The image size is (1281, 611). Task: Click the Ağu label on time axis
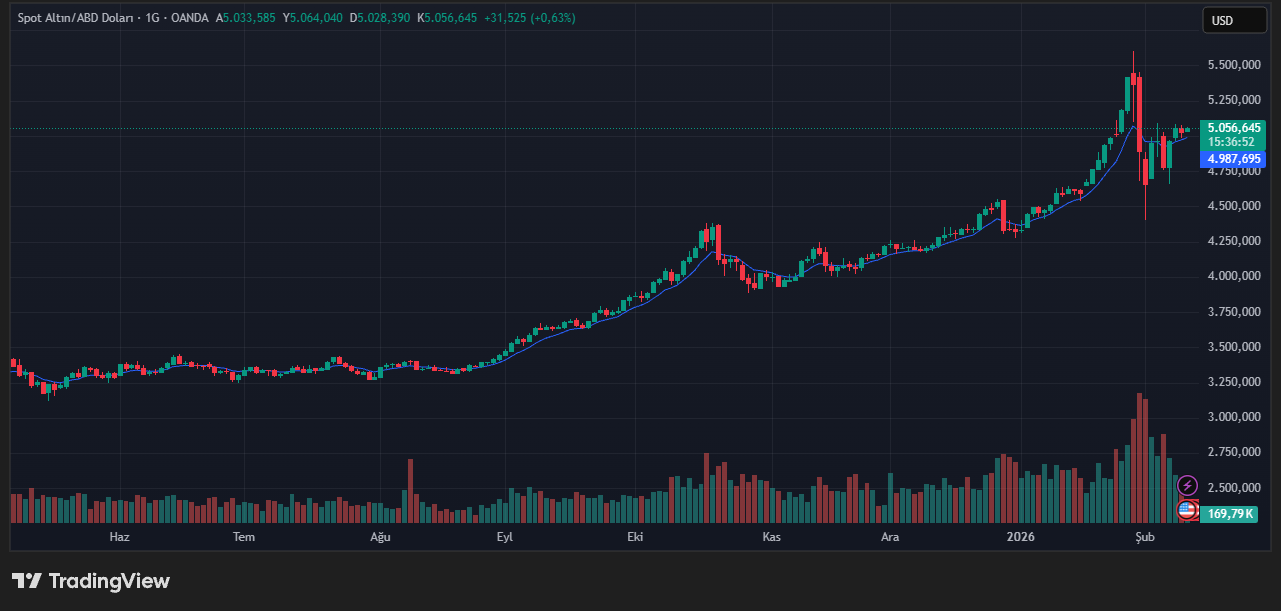pyautogui.click(x=380, y=537)
